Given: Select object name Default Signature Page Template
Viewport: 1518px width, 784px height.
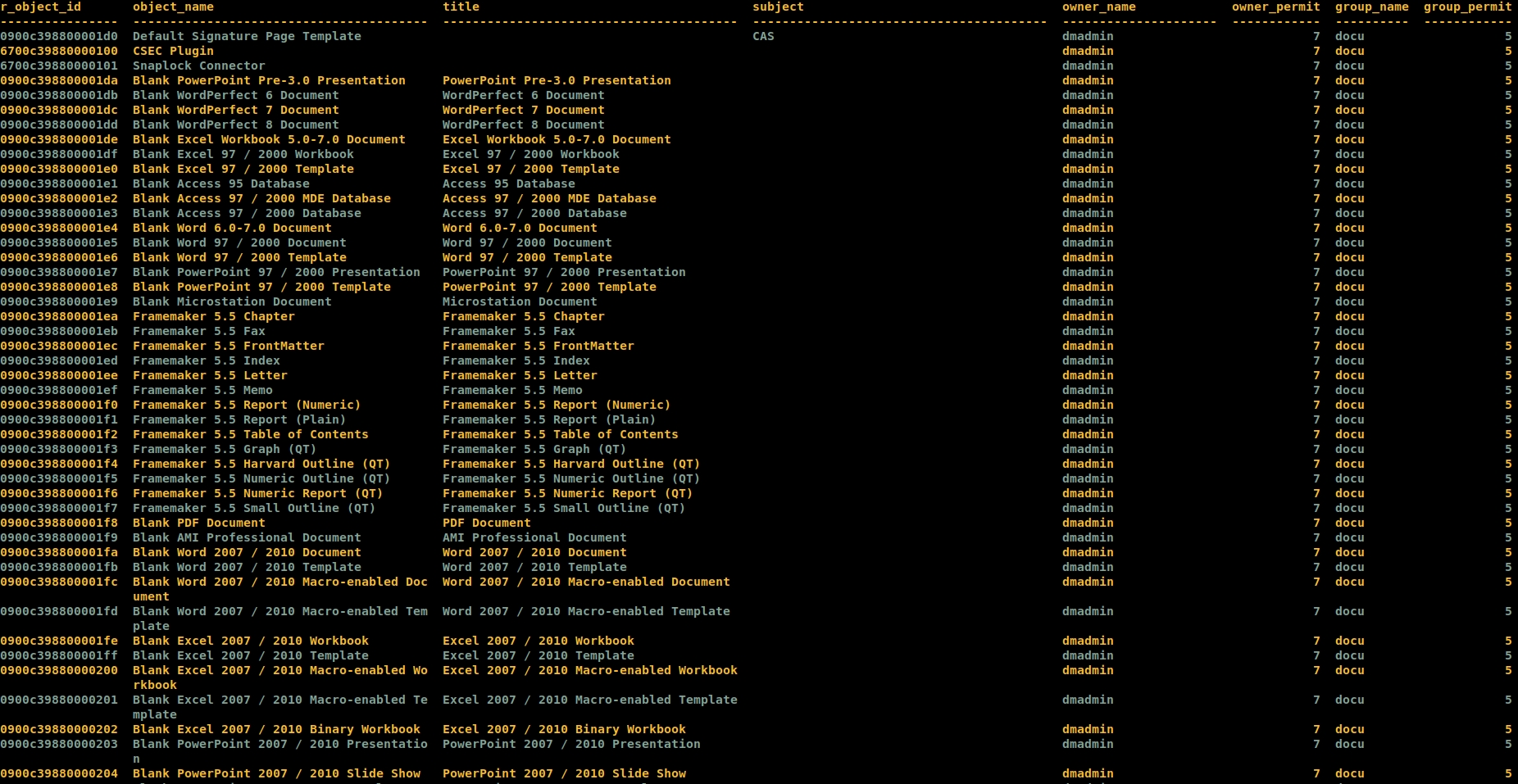Looking at the screenshot, I should (x=247, y=36).
